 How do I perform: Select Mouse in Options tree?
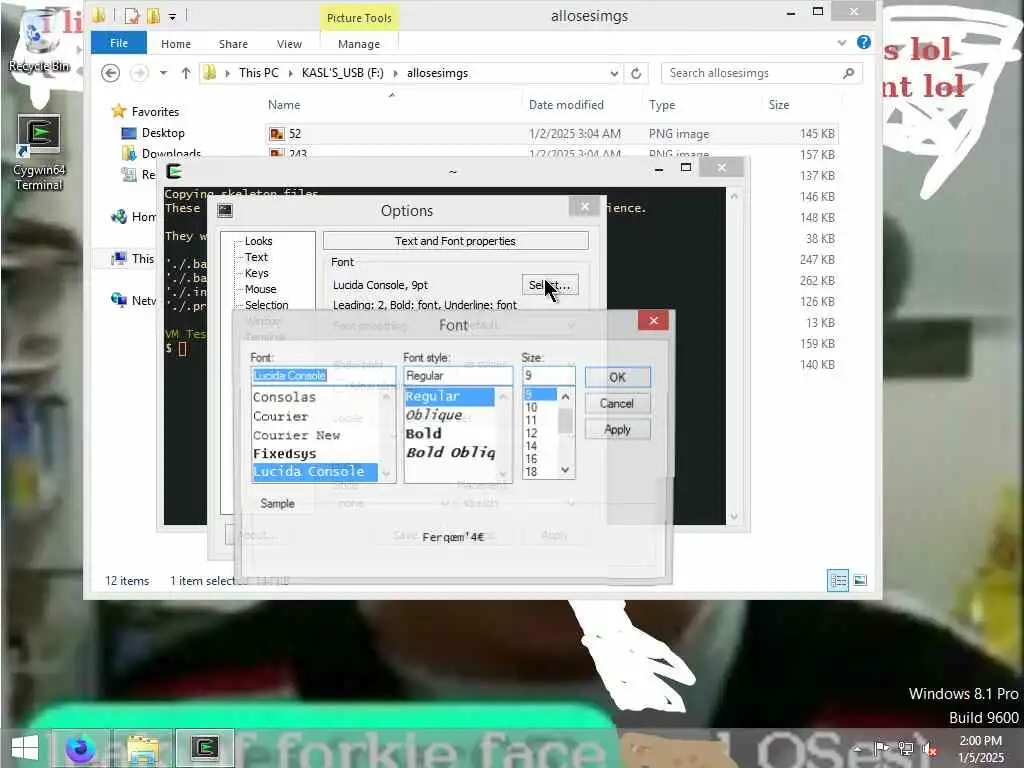tap(261, 289)
